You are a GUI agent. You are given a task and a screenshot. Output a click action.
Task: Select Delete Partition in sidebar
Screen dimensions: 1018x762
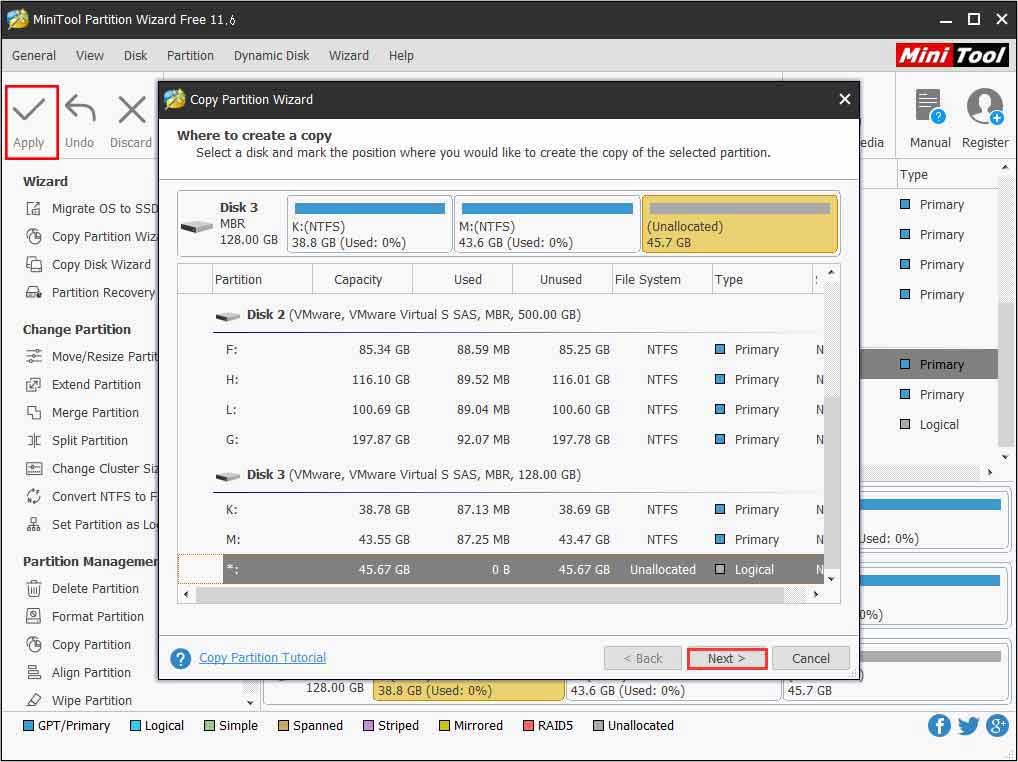(x=82, y=588)
